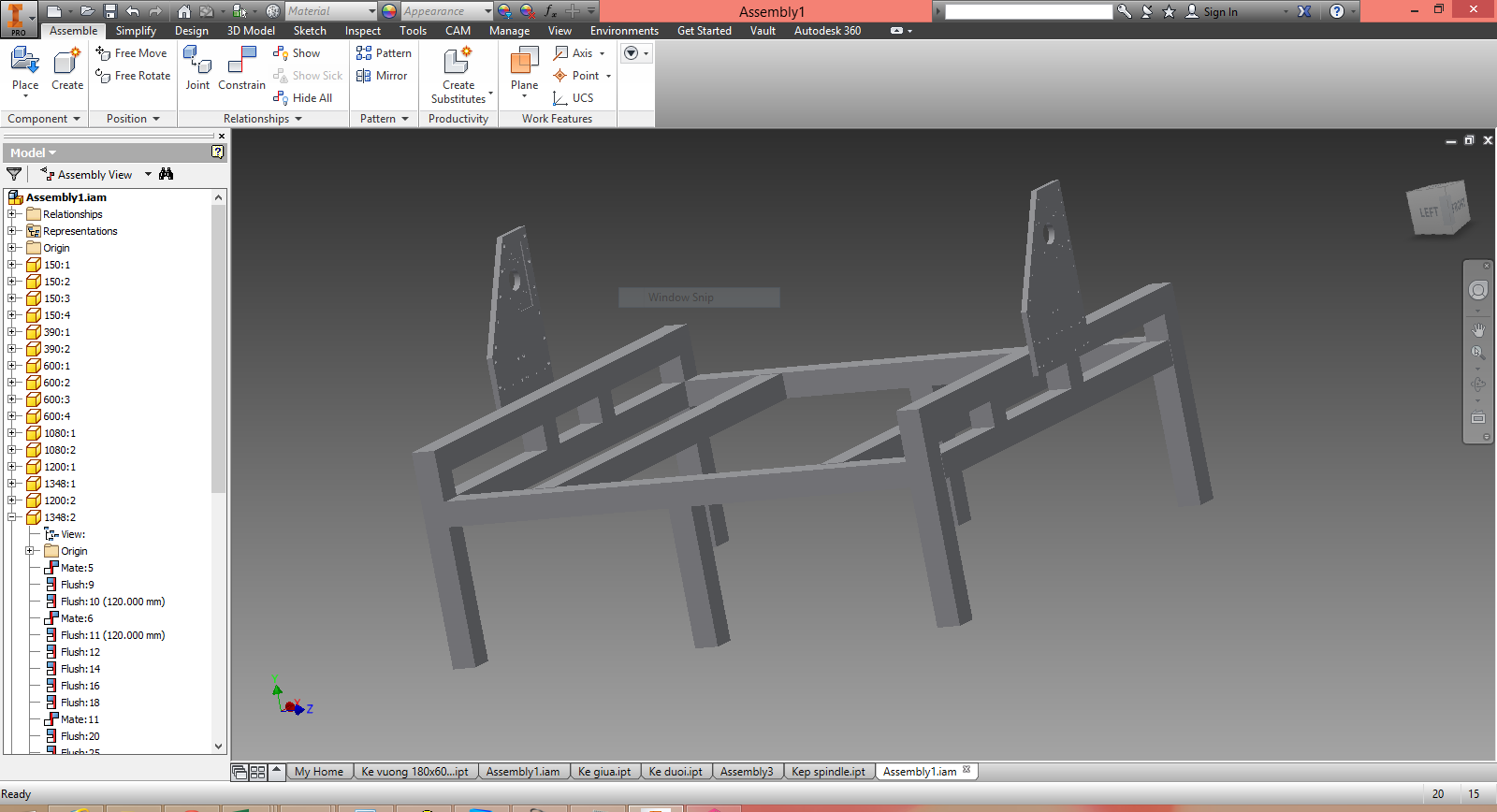Switch to Kep spindle.ipt document tab
This screenshot has height=812, width=1497.
coord(827,772)
